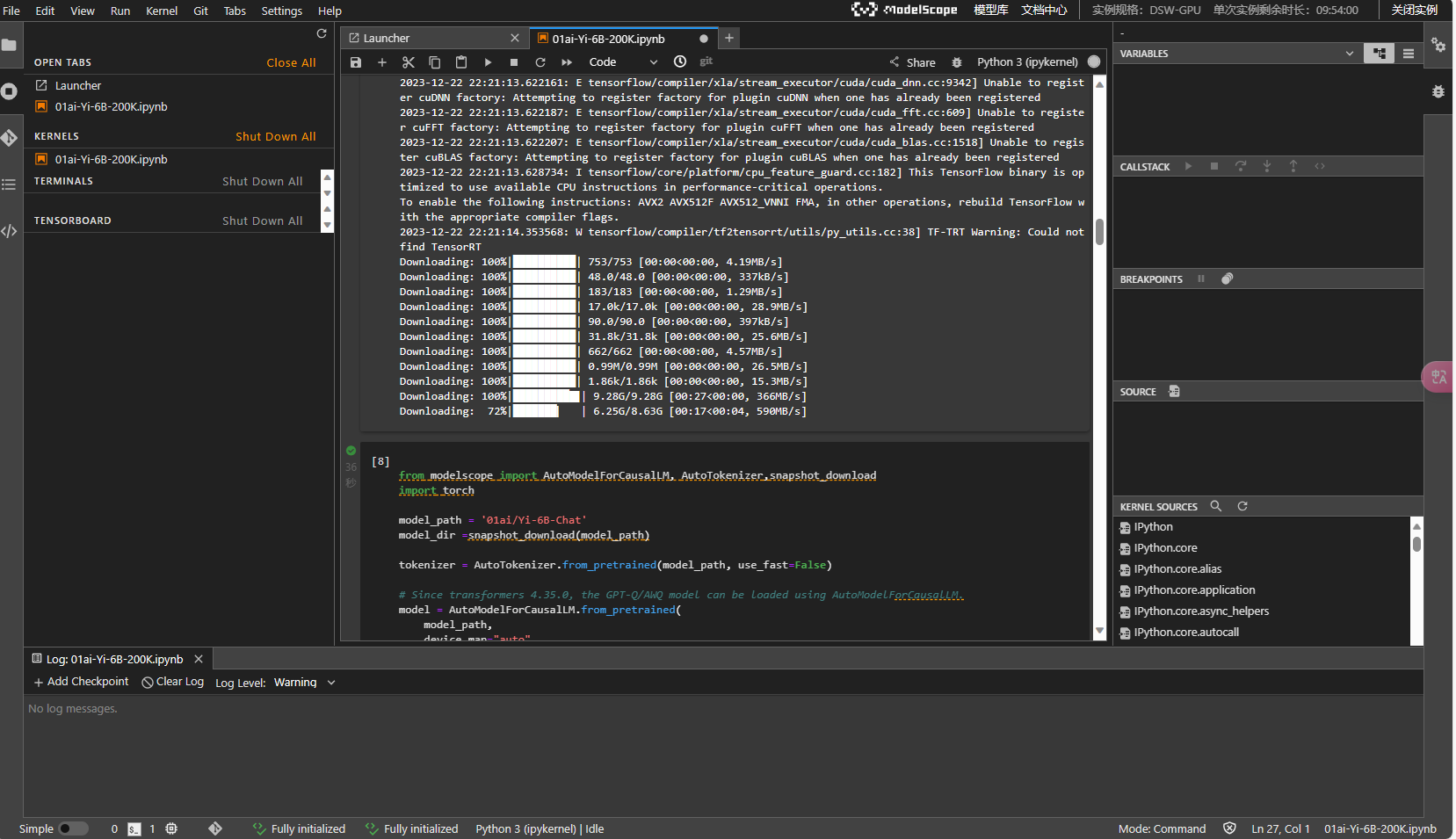Open the Table of Contents sidebar icon
Viewport: 1456px width, 839px height.
click(10, 184)
